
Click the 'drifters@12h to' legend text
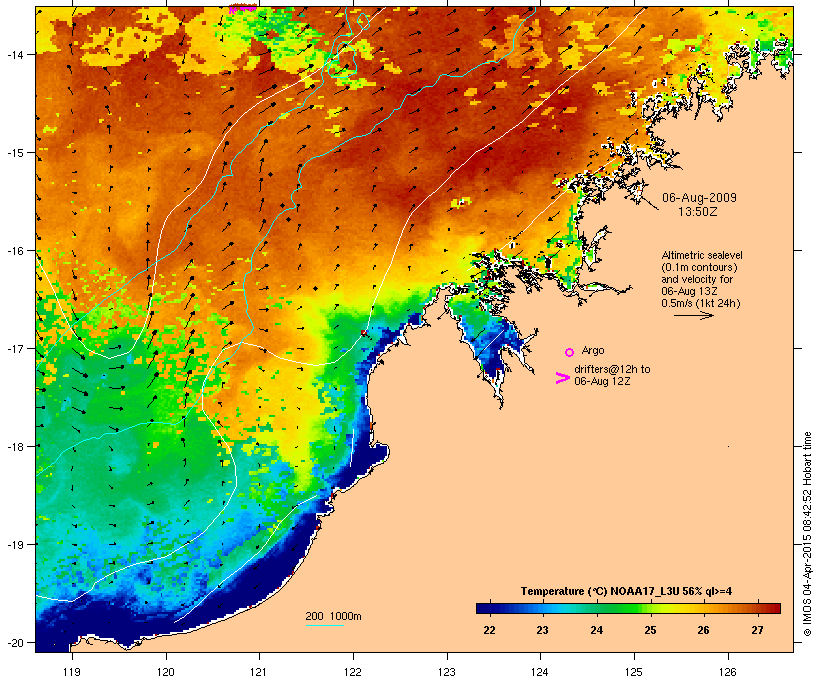point(612,369)
